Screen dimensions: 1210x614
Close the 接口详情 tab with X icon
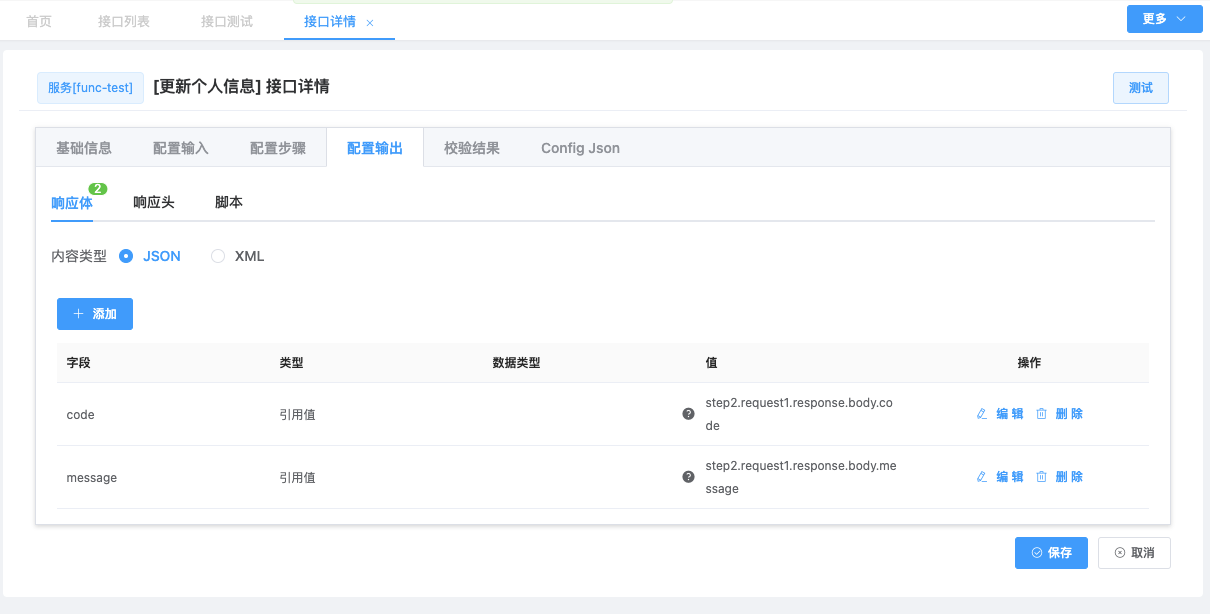tap(370, 22)
